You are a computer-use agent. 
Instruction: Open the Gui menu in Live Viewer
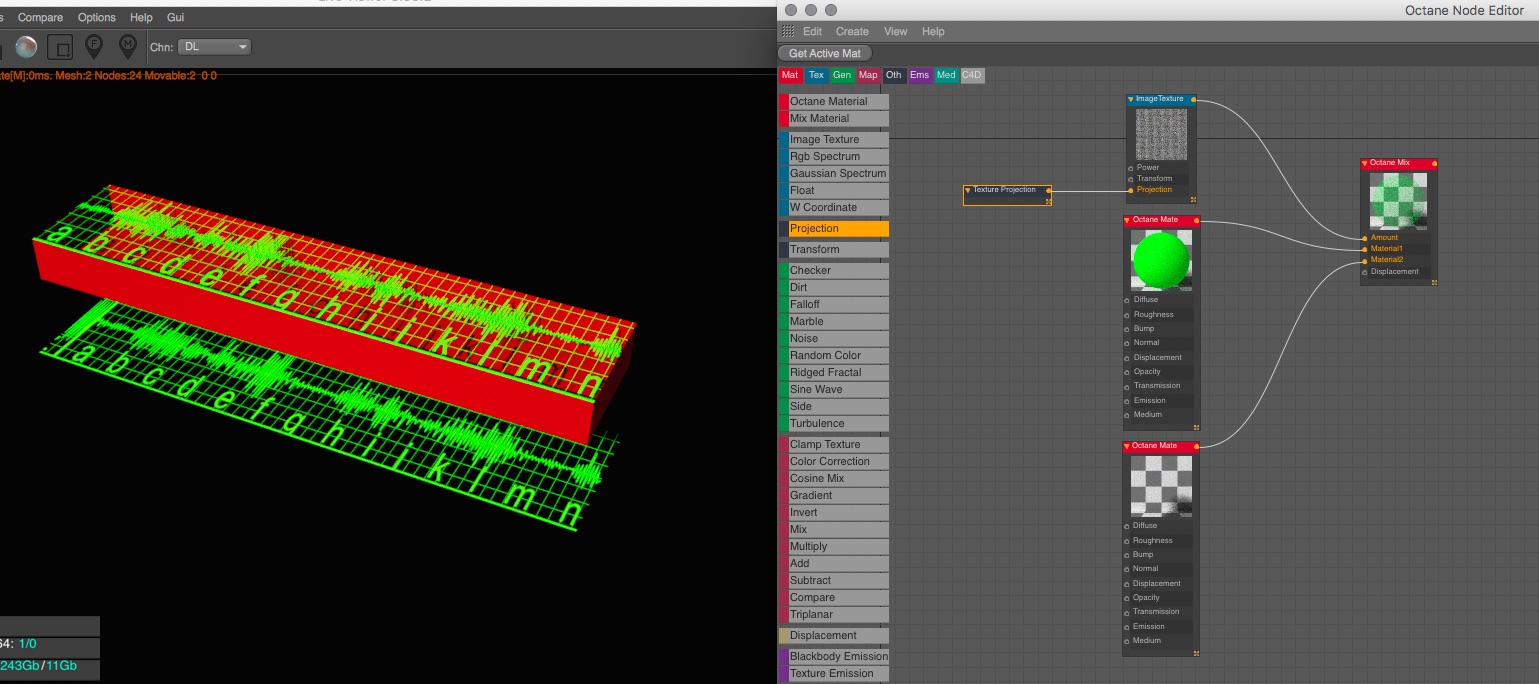coord(175,18)
